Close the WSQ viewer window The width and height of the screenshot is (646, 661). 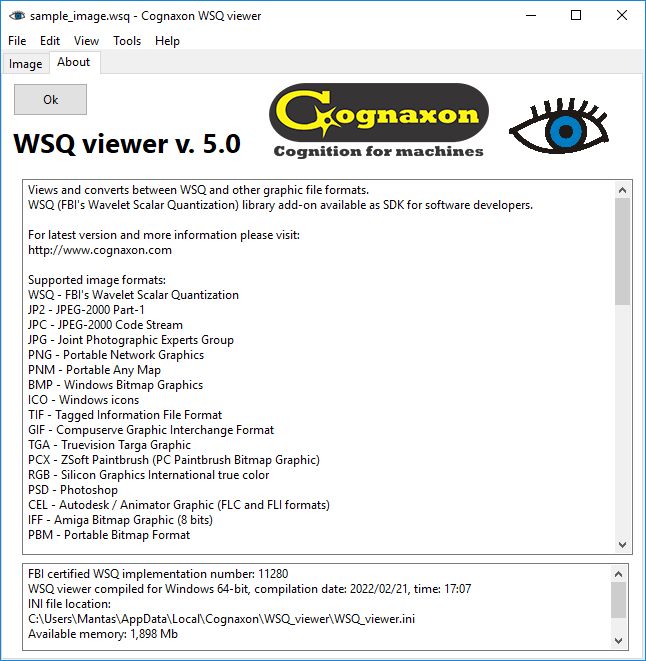pyautogui.click(x=622, y=16)
